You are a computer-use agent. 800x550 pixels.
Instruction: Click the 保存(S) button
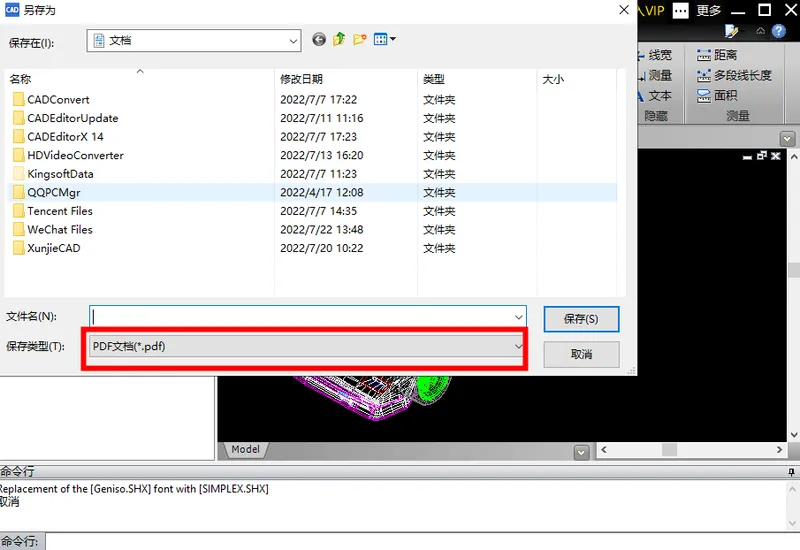pyautogui.click(x=581, y=319)
